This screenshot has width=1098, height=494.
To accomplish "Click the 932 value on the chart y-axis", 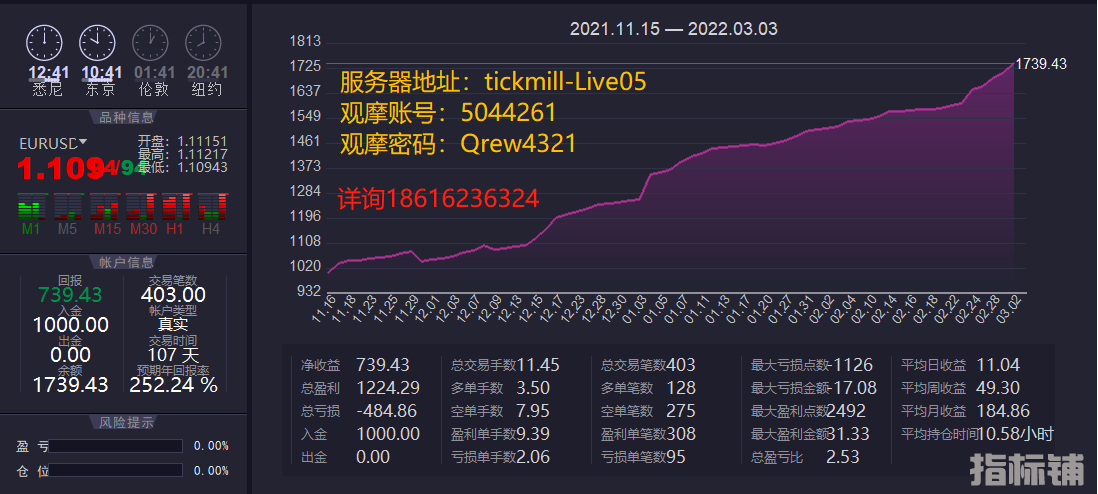I will tap(310, 291).
